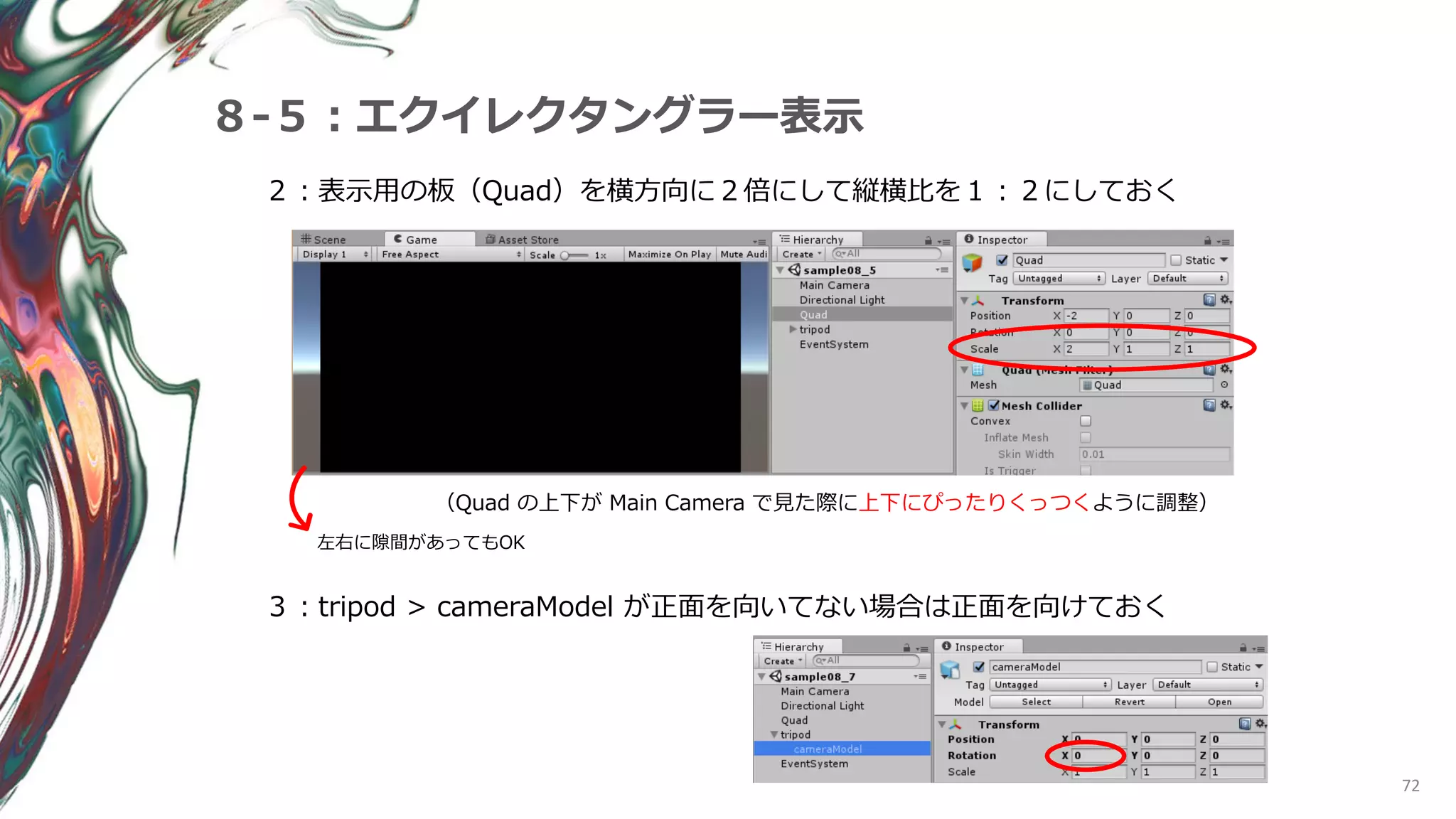The height and width of the screenshot is (819, 1456).
Task: Open Mesh Collider gear settings
Action: coord(1226,405)
